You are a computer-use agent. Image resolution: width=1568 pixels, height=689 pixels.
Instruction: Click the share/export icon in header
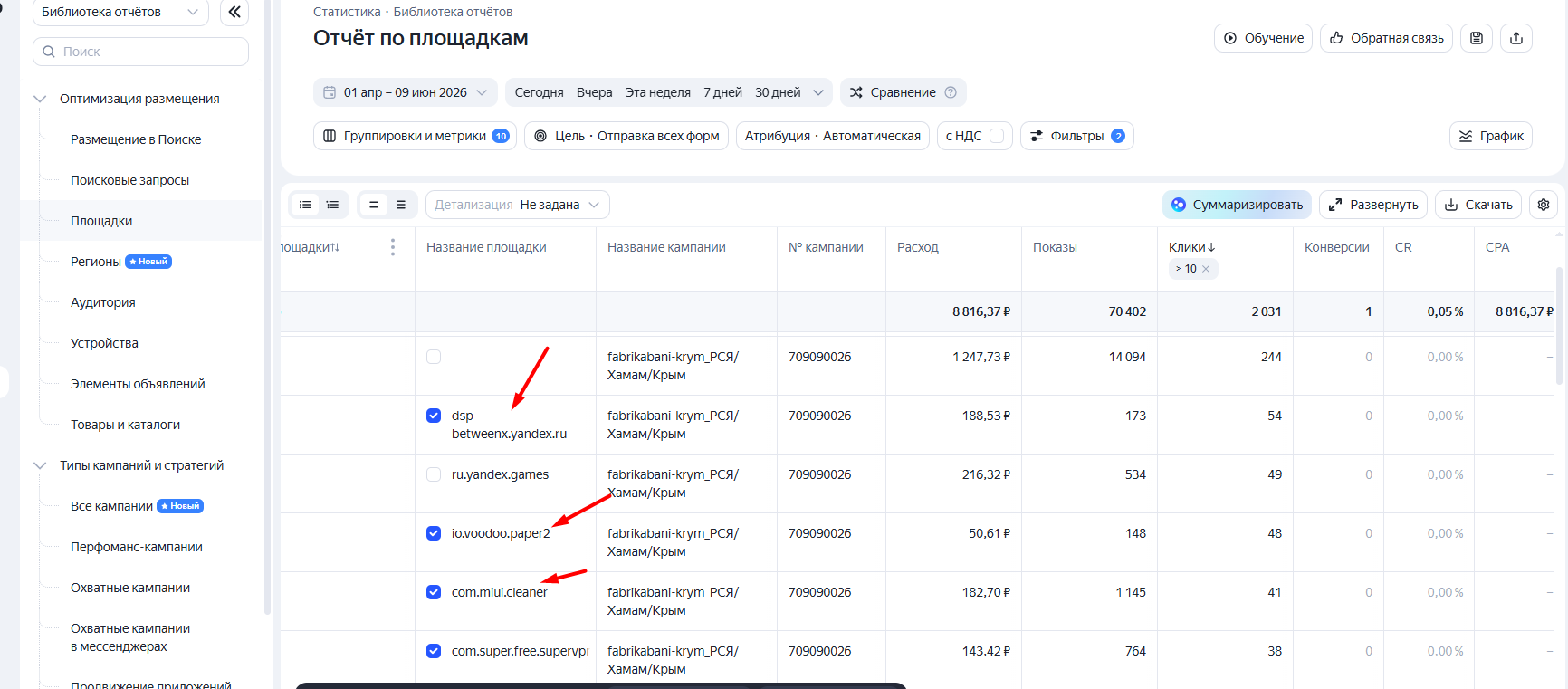pos(1516,38)
